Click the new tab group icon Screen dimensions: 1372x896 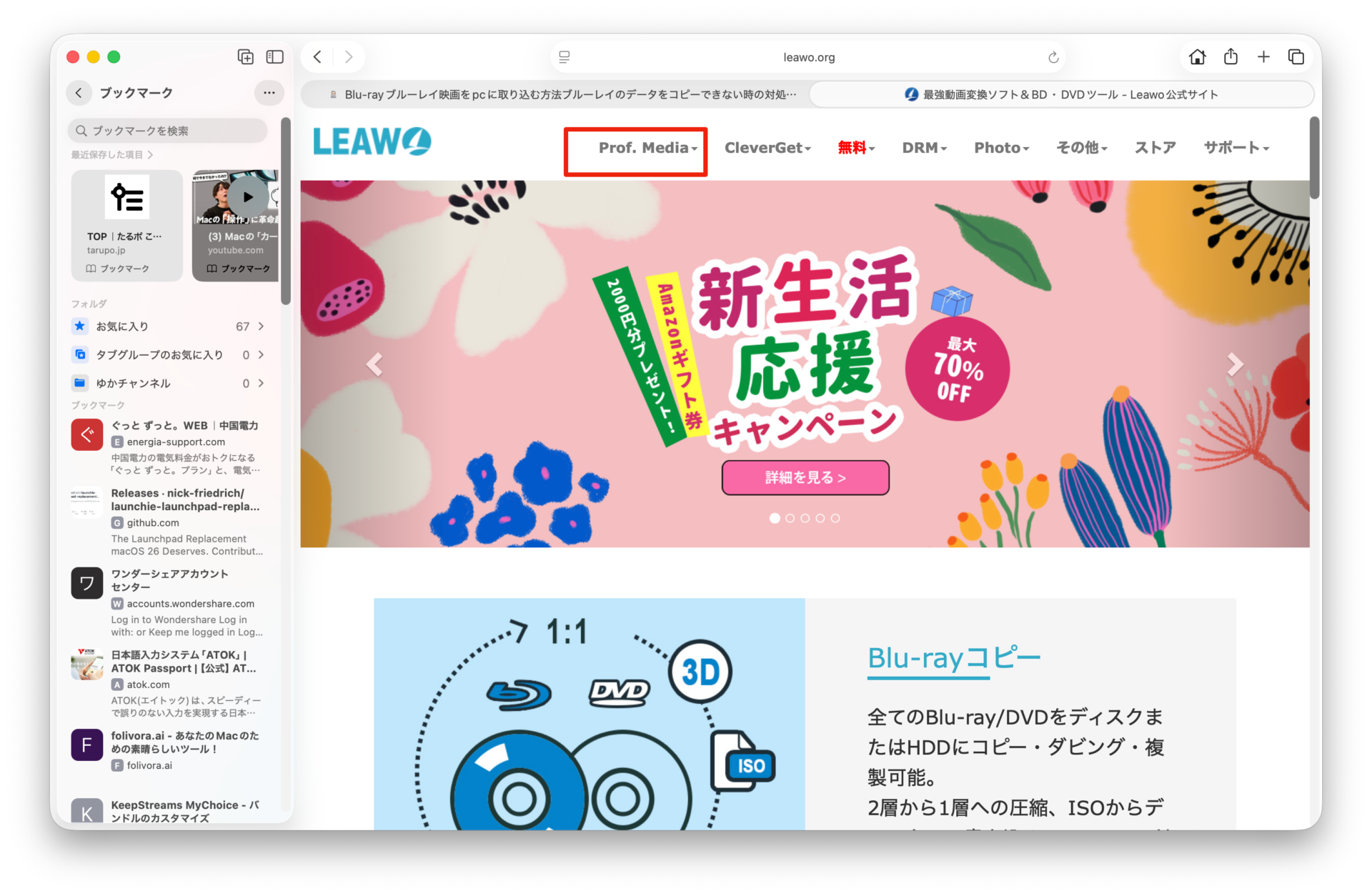point(245,57)
